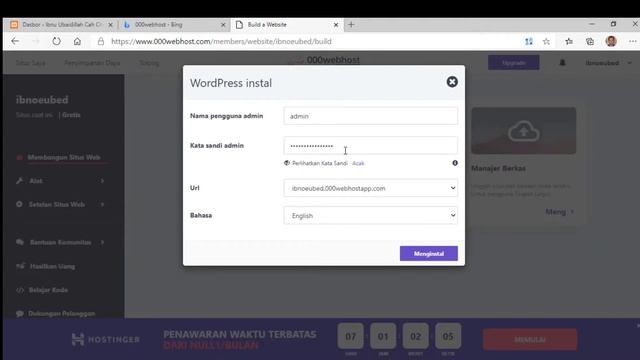This screenshot has height=360, width=640.
Task: Close the Build a Website tab
Action: [336, 25]
